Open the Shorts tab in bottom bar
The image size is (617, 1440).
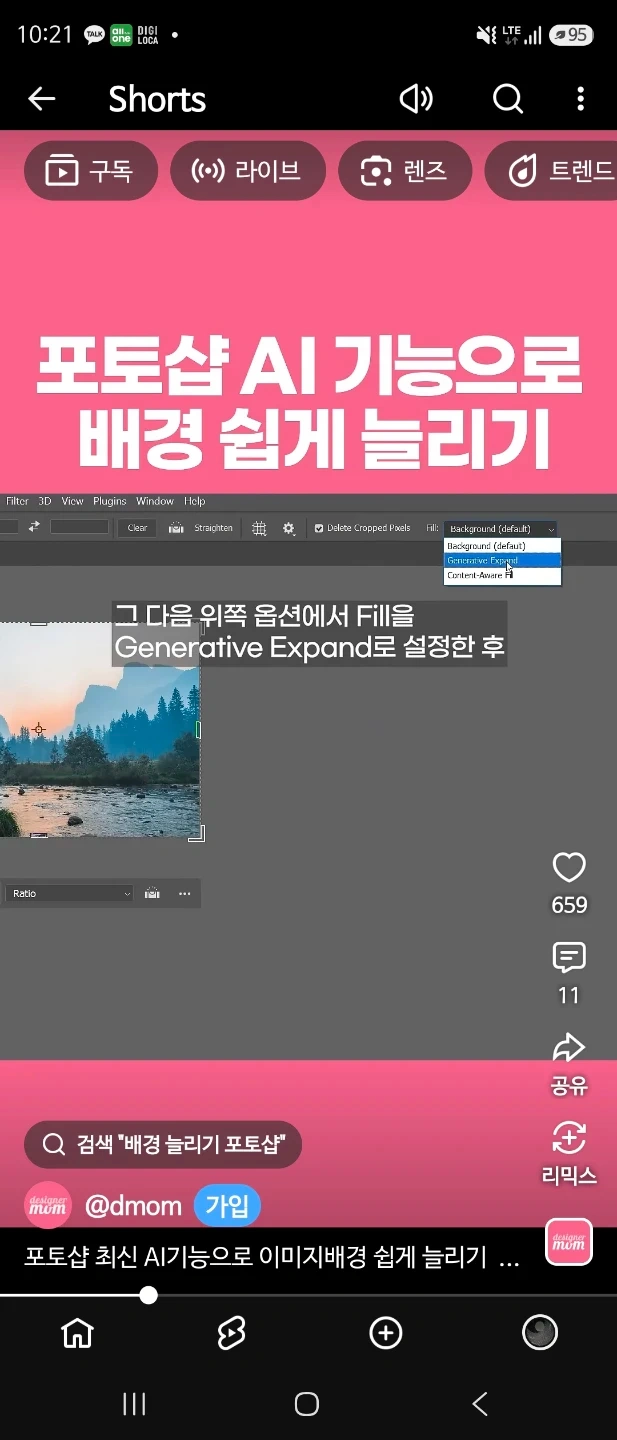[x=231, y=1332]
